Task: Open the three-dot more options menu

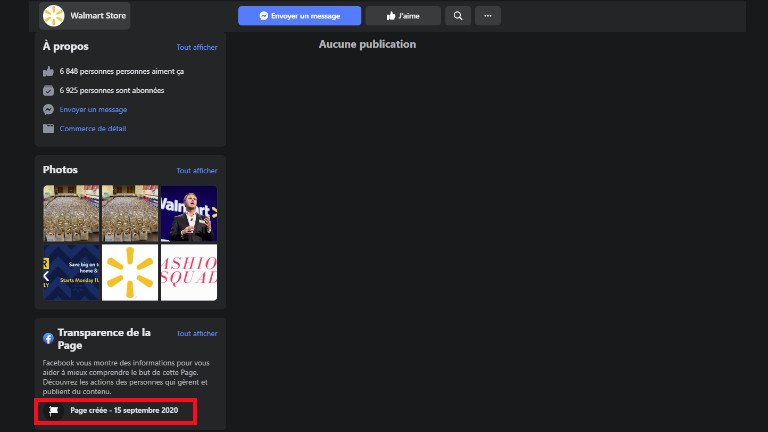Action: pyautogui.click(x=488, y=16)
